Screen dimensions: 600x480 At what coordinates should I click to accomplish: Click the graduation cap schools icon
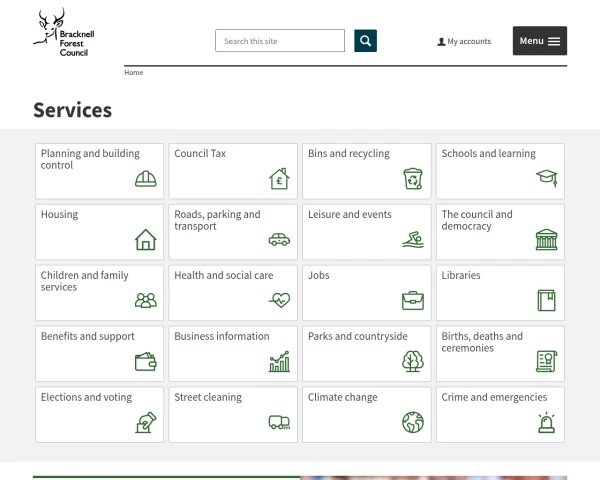click(x=546, y=179)
